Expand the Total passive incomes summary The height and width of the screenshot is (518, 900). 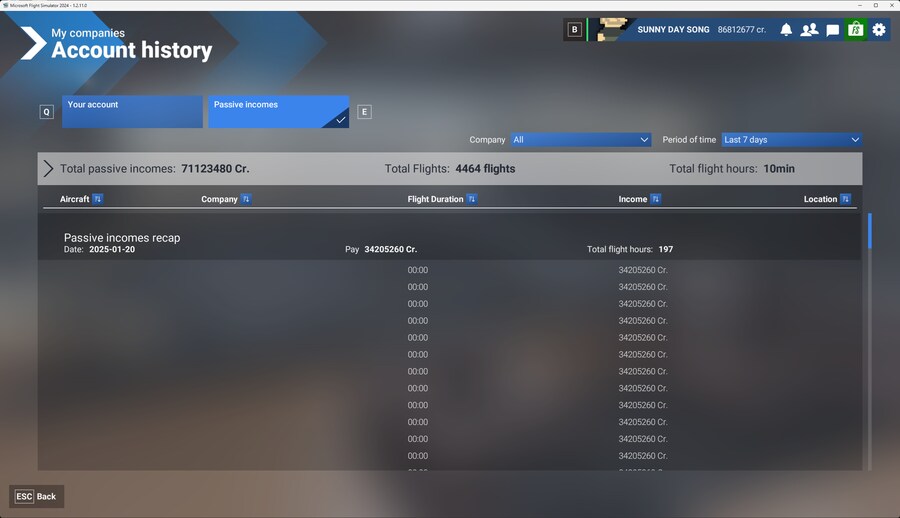click(x=48, y=169)
